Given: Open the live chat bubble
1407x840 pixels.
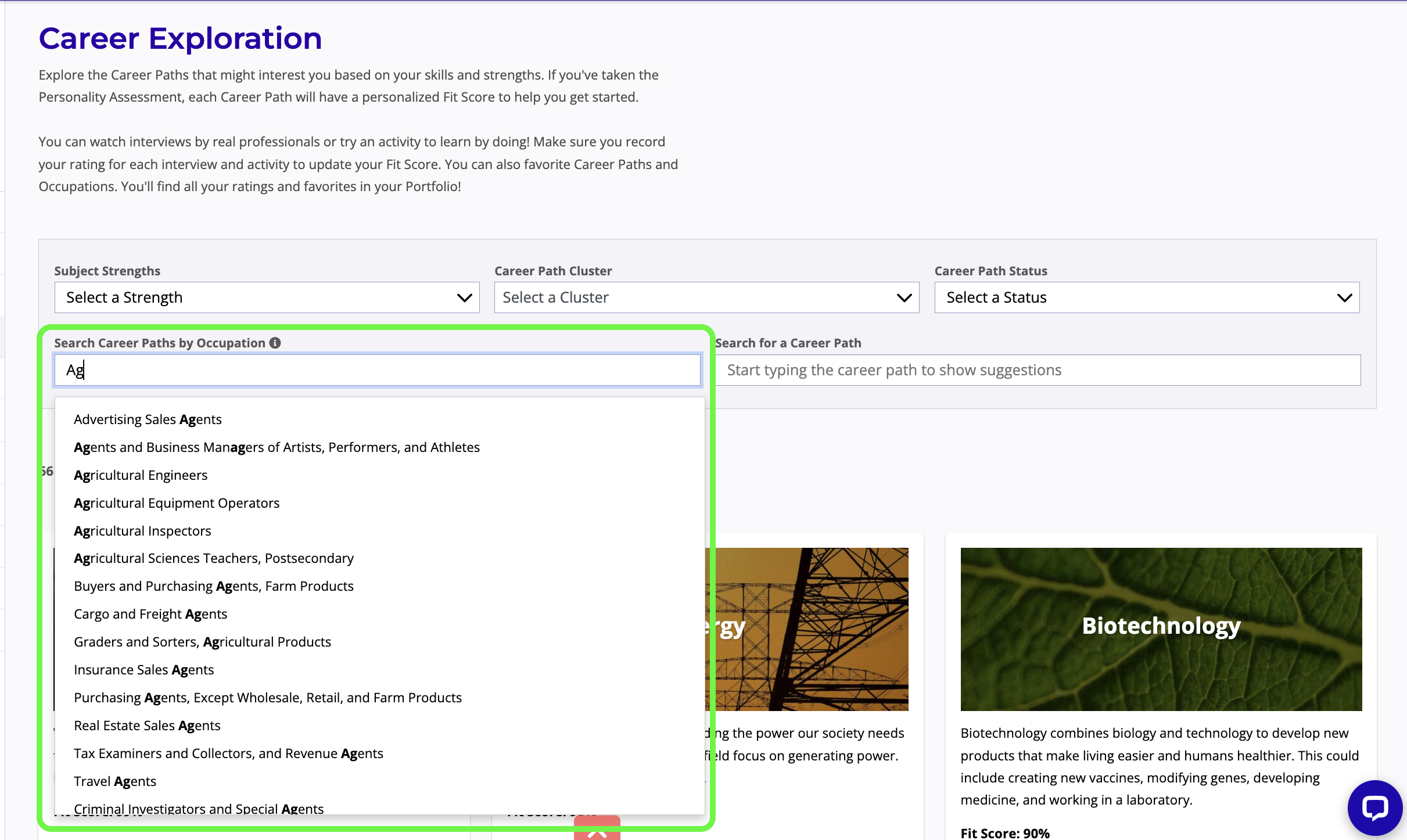Looking at the screenshot, I should (x=1374, y=807).
